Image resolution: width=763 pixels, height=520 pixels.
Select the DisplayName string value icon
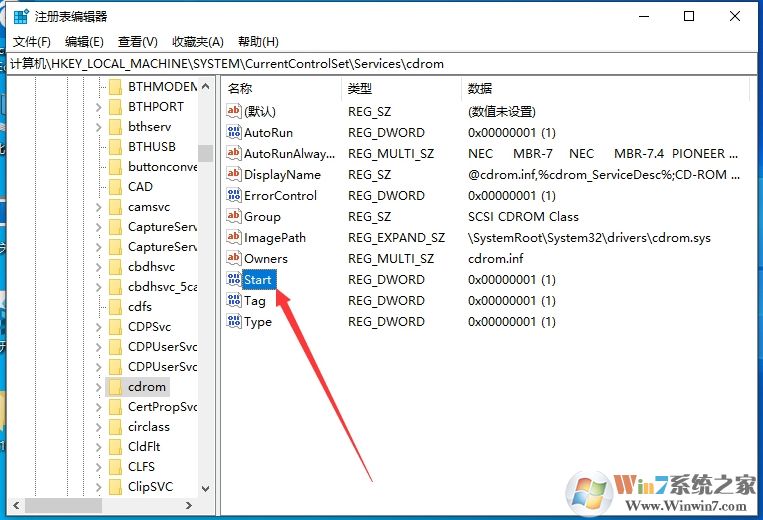pyautogui.click(x=234, y=174)
